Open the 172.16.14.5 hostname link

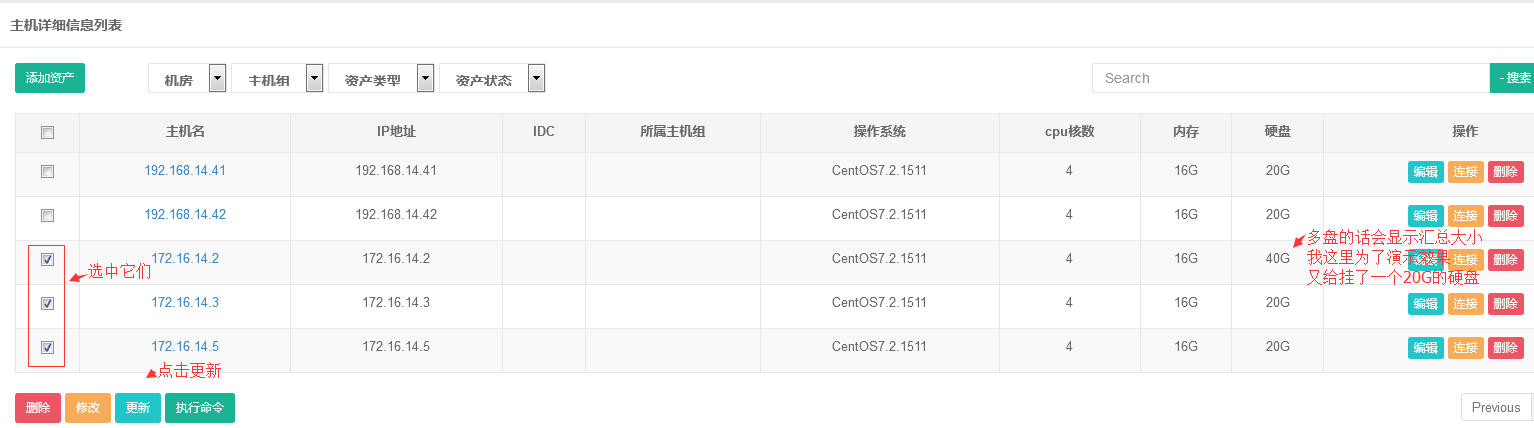tap(185, 346)
